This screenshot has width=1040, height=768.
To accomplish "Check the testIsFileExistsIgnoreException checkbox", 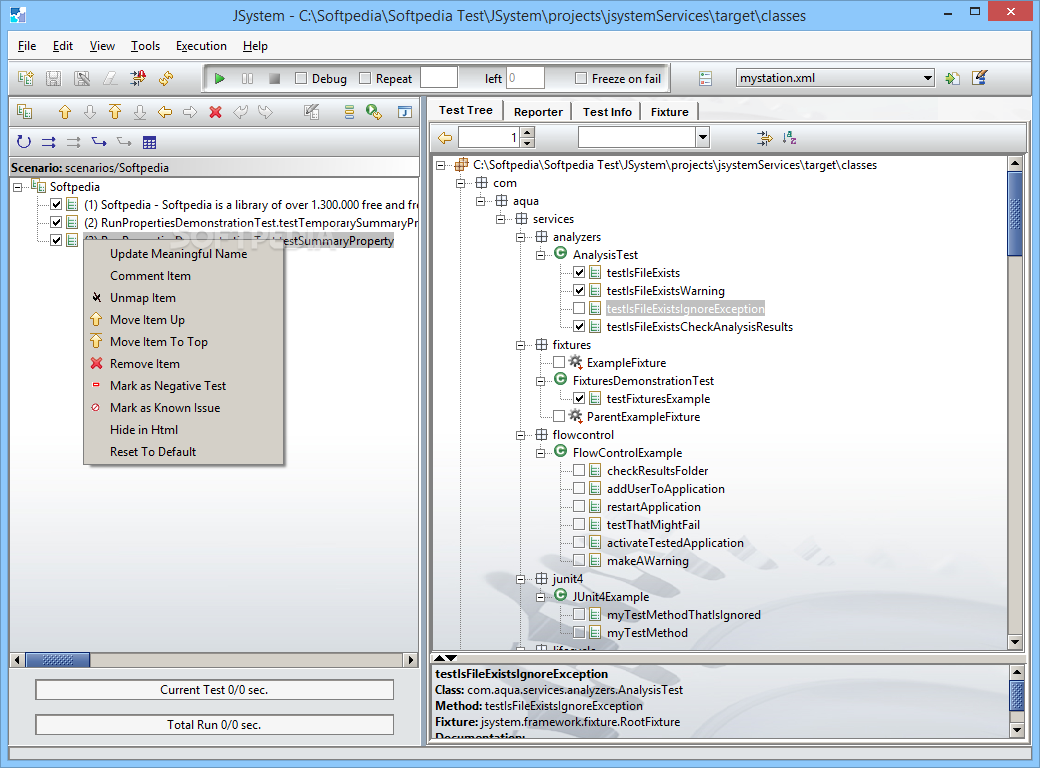I will click(x=579, y=308).
